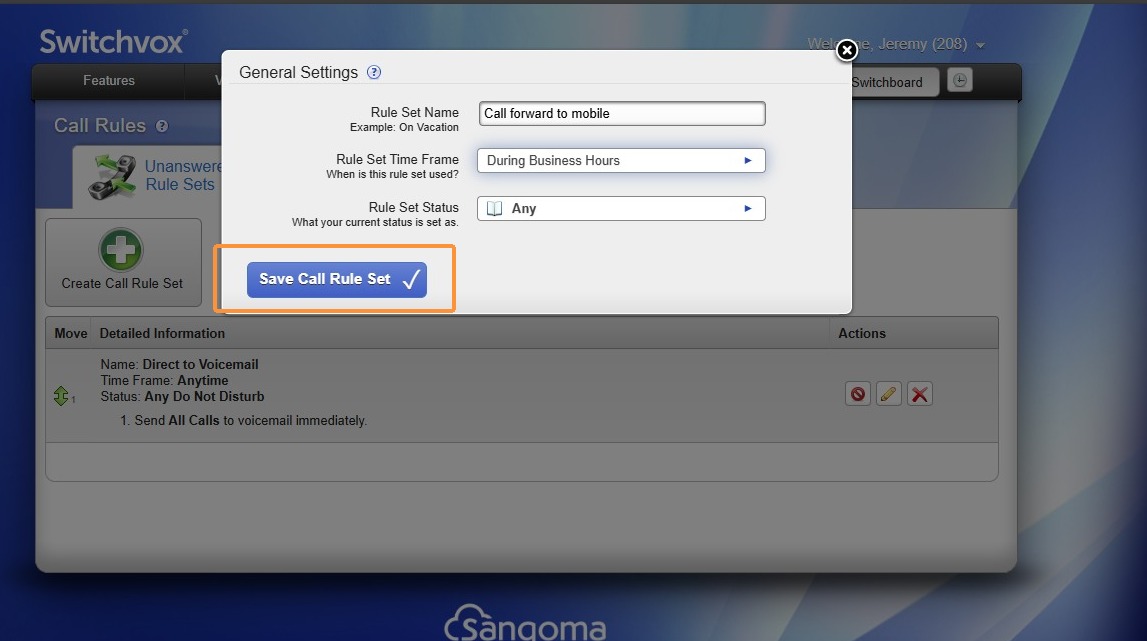This screenshot has height=641, width=1147.
Task: Open the Rule Set Time Frame dropdown
Action: click(621, 160)
